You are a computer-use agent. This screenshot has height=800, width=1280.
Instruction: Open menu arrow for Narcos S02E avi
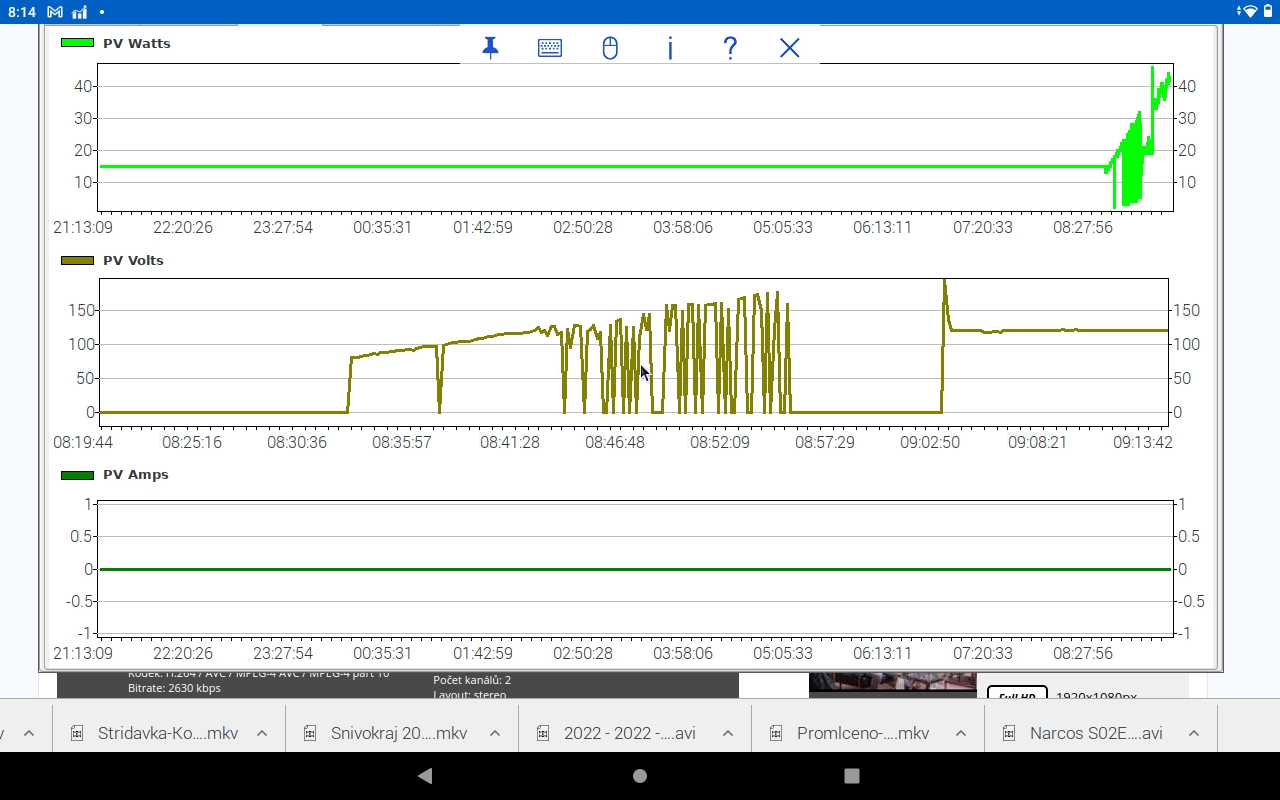click(x=1193, y=733)
